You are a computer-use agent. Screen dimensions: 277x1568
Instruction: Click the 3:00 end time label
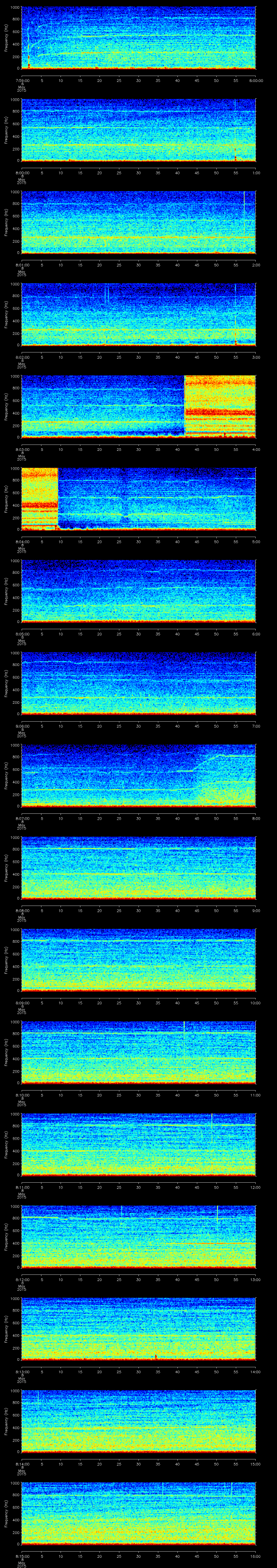tap(256, 357)
